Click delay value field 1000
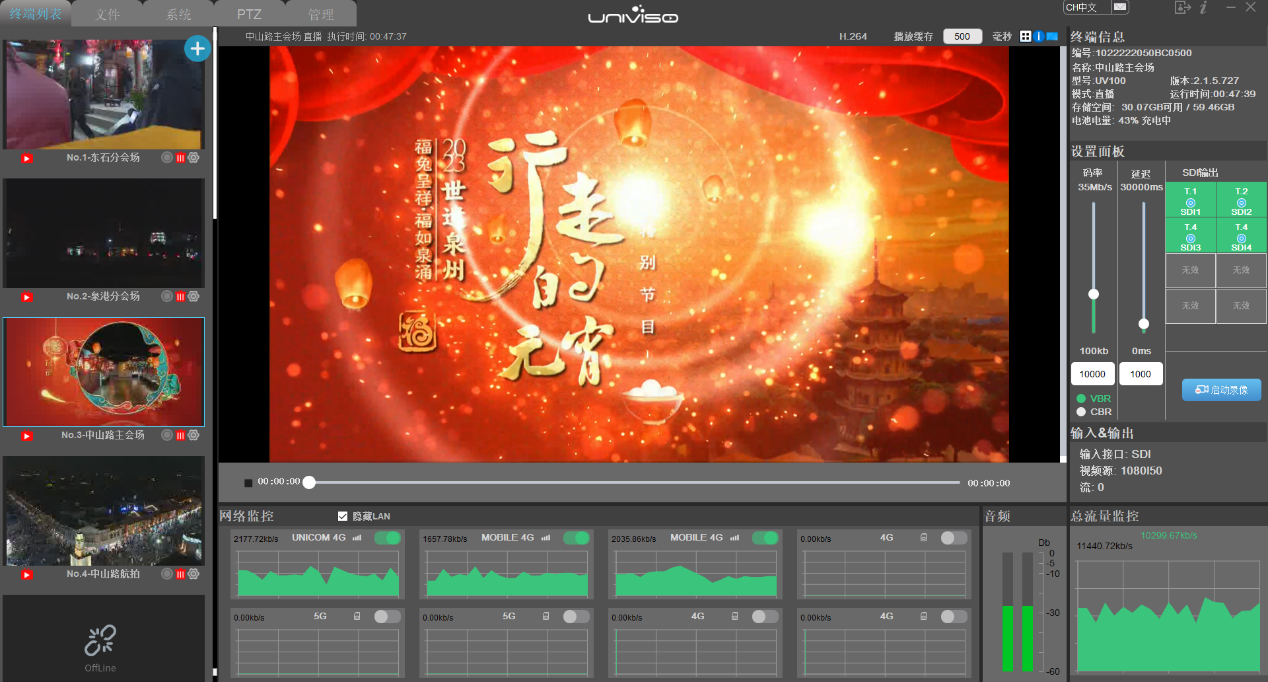The height and width of the screenshot is (682, 1268). [x=1141, y=374]
